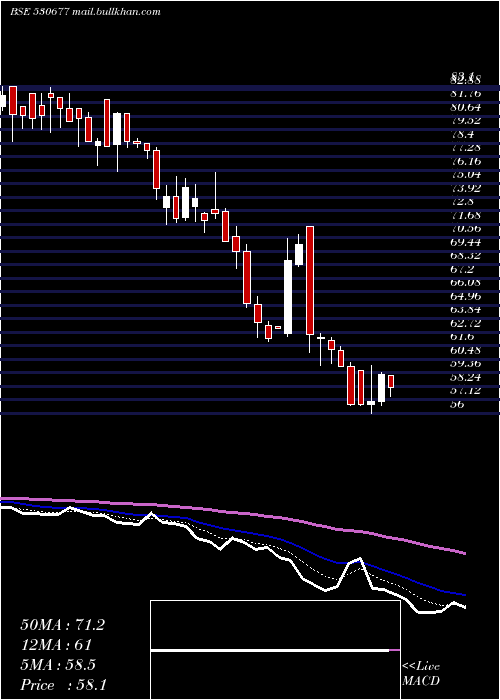Image resolution: width=500 pixels, height=700 pixels.
Task: Click the 57.12 price axis label
Action: (x=466, y=390)
